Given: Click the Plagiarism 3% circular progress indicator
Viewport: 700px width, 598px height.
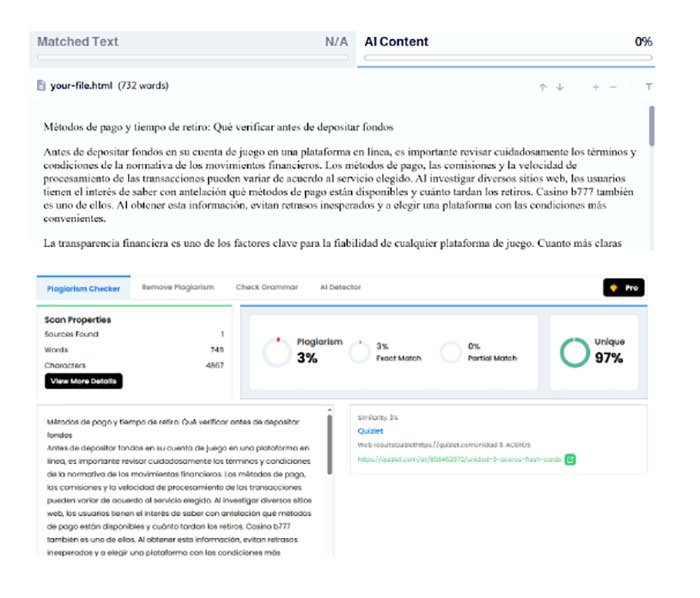Looking at the screenshot, I should pyautogui.click(x=276, y=352).
